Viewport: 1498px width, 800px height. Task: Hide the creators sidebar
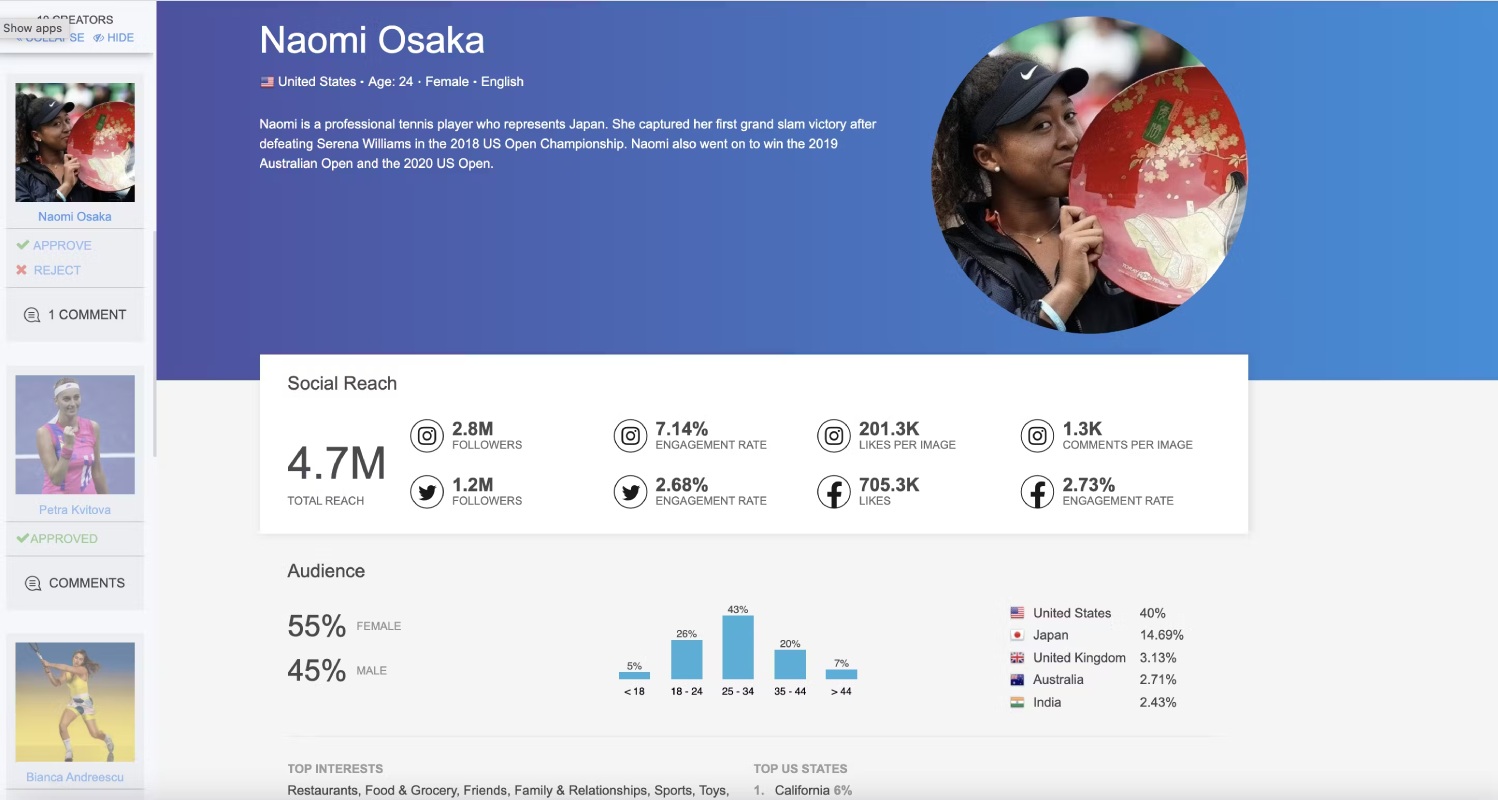click(113, 38)
